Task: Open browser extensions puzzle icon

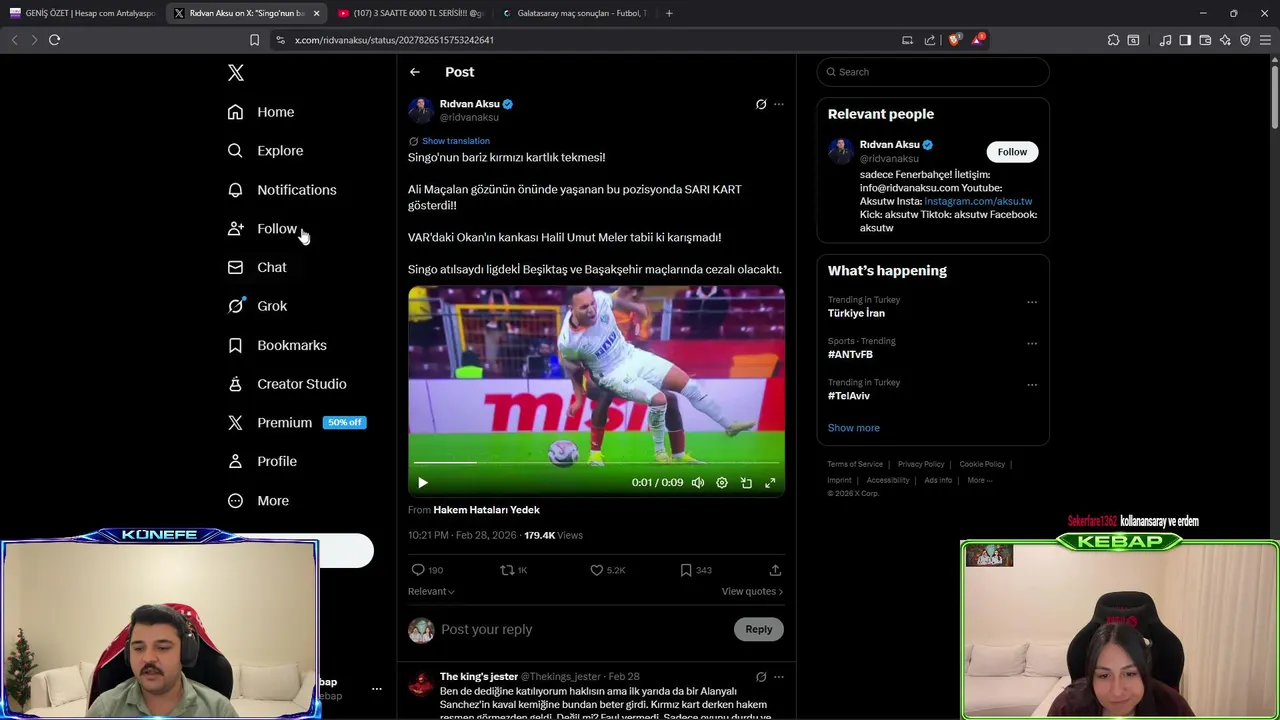Action: [1113, 40]
